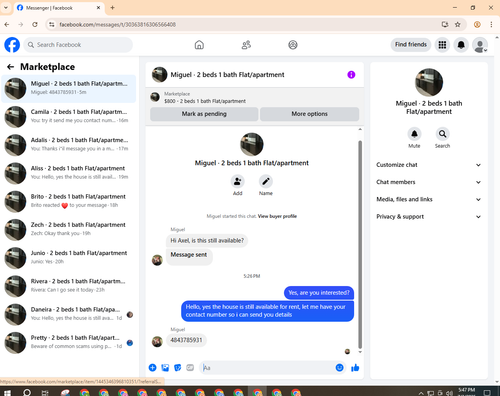Expand the Privacy & support section
Image resolution: width=500 pixels, height=396 pixels.
tap(429, 217)
